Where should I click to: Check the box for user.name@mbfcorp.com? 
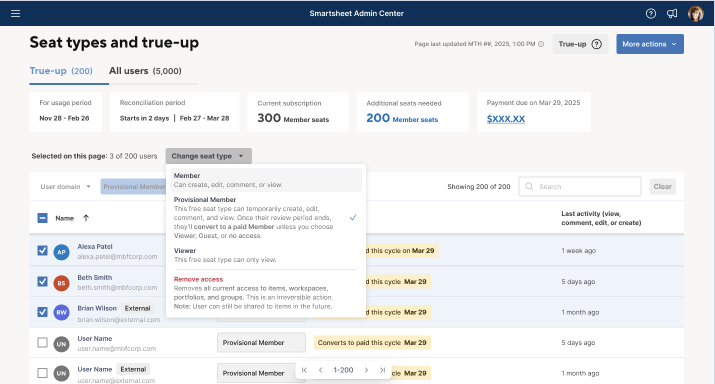pos(42,342)
